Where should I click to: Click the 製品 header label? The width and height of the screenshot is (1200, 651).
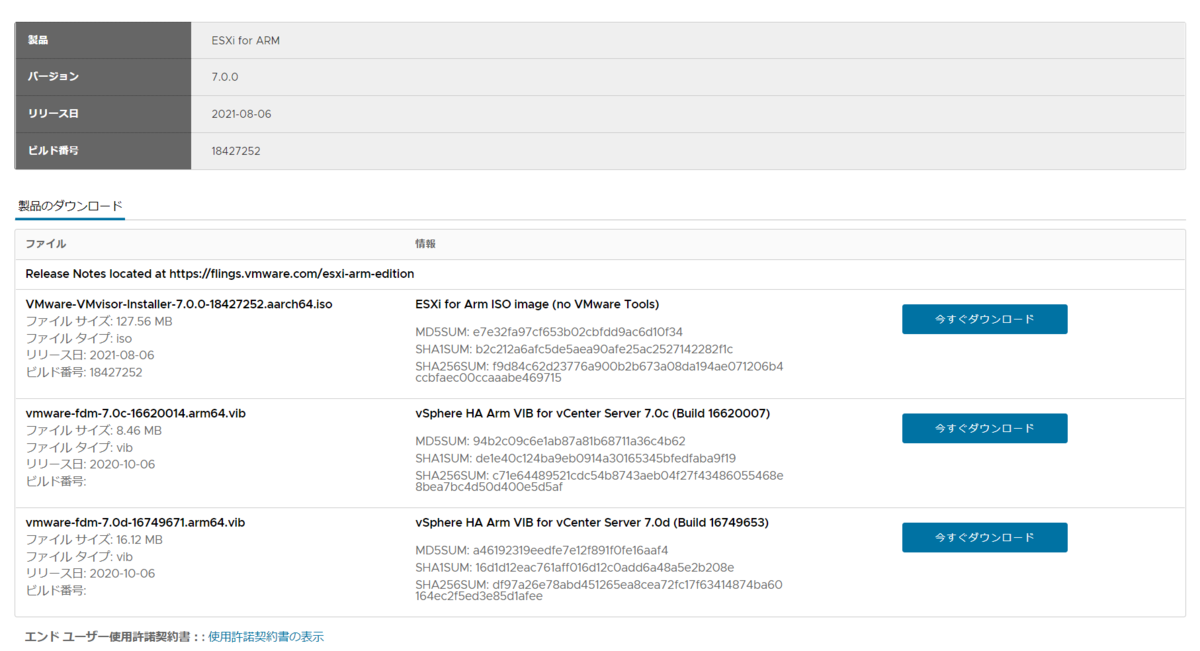click(38, 40)
